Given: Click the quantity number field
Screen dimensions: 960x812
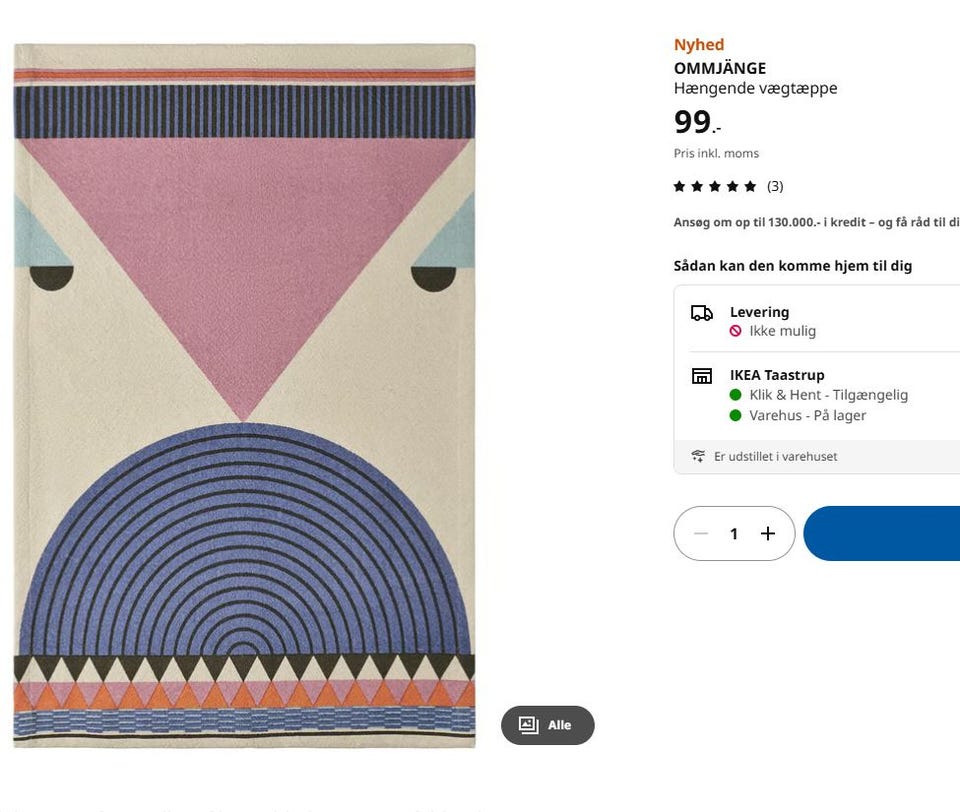Looking at the screenshot, I should [x=734, y=534].
